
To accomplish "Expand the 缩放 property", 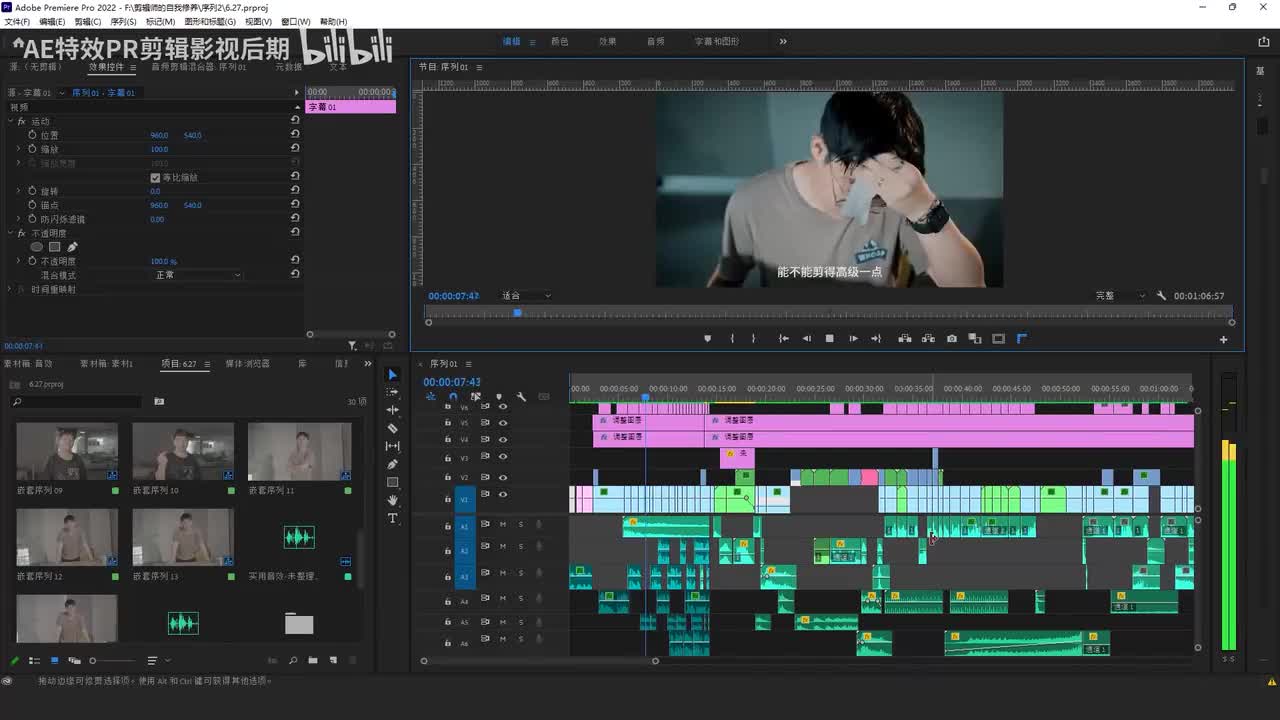I will (18, 149).
